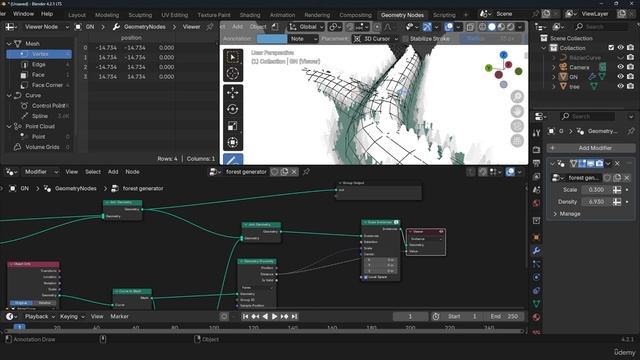
Task: Select the Select Box tool in viewport
Action: (233, 57)
